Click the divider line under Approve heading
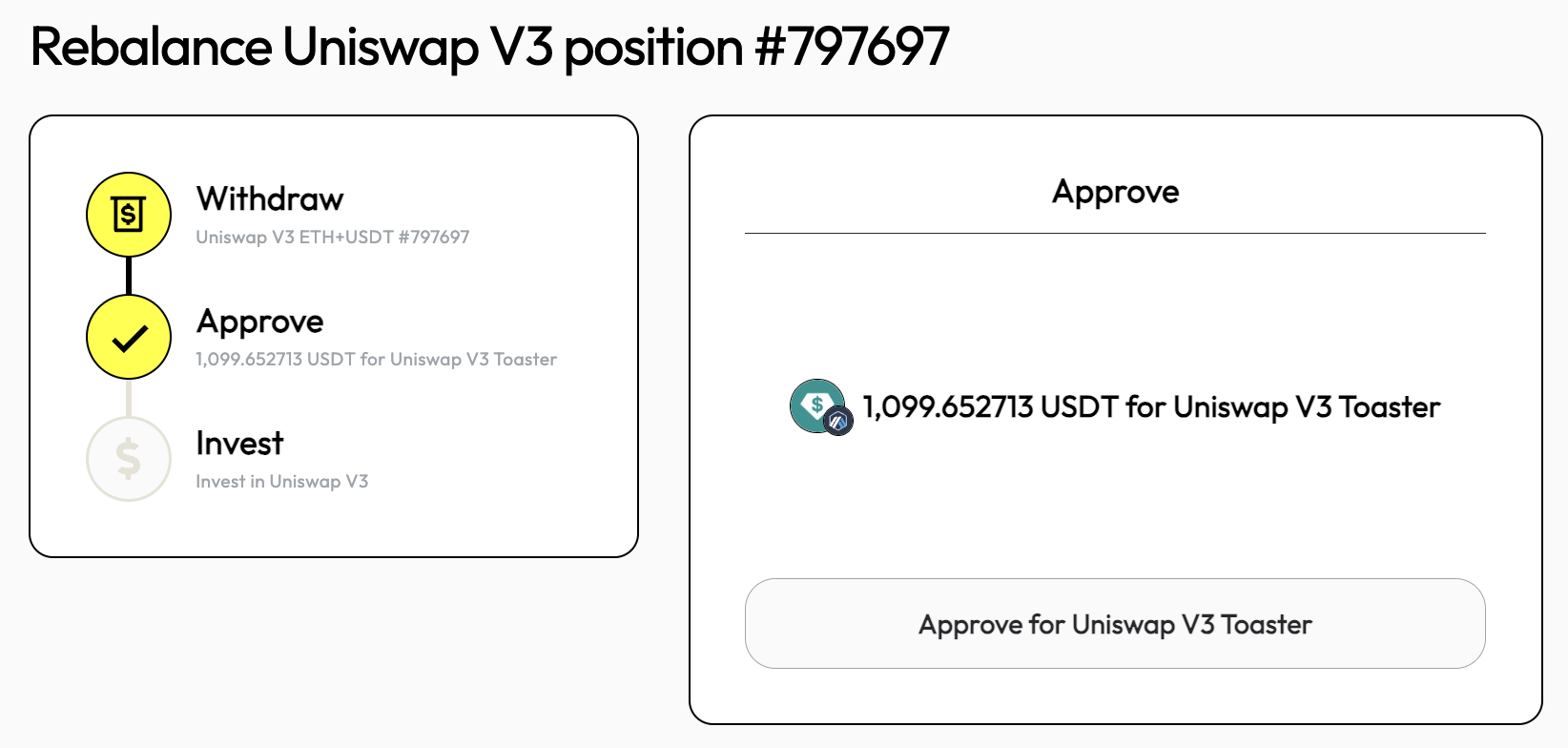 click(x=1115, y=233)
